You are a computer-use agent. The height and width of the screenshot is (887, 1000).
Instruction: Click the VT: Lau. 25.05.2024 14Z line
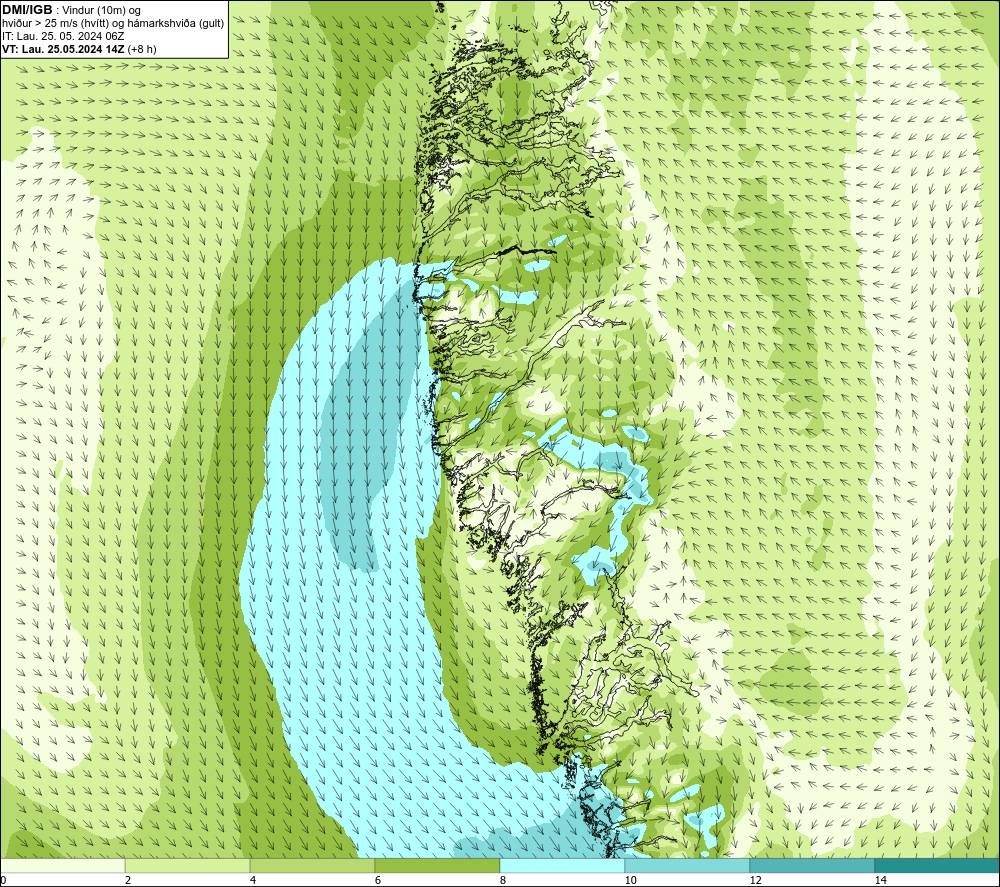63,49
